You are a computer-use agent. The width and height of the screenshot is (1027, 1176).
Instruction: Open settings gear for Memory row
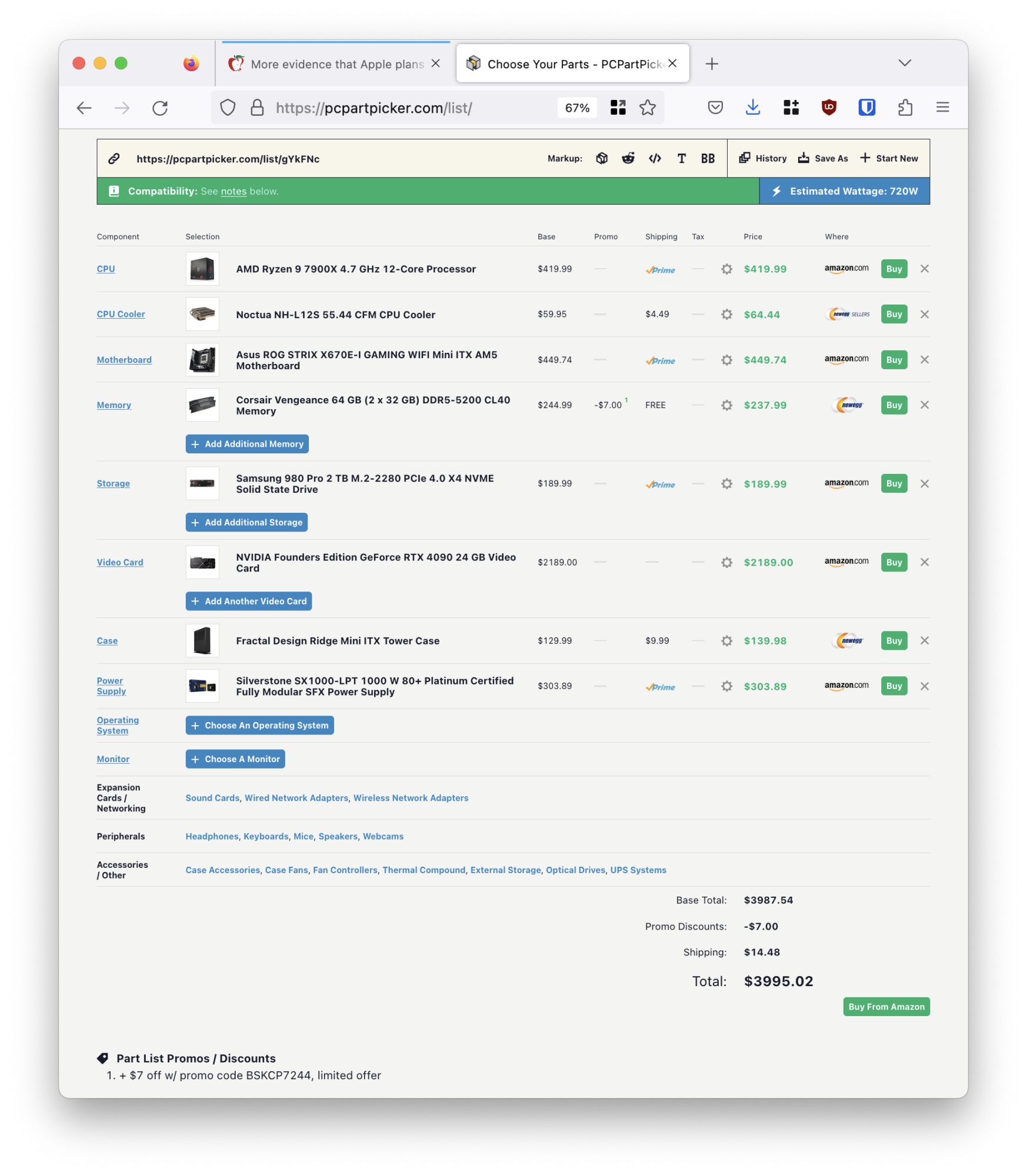[726, 405]
